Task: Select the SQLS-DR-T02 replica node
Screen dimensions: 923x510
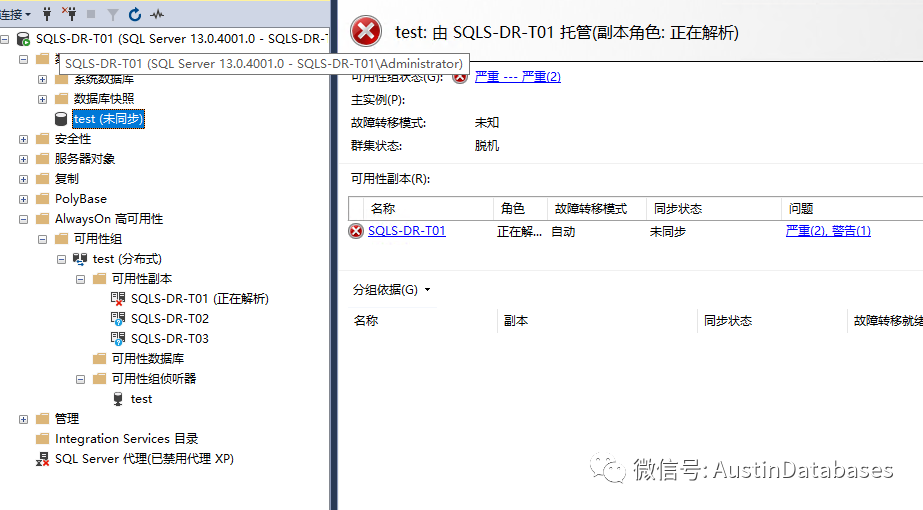Action: 170,319
